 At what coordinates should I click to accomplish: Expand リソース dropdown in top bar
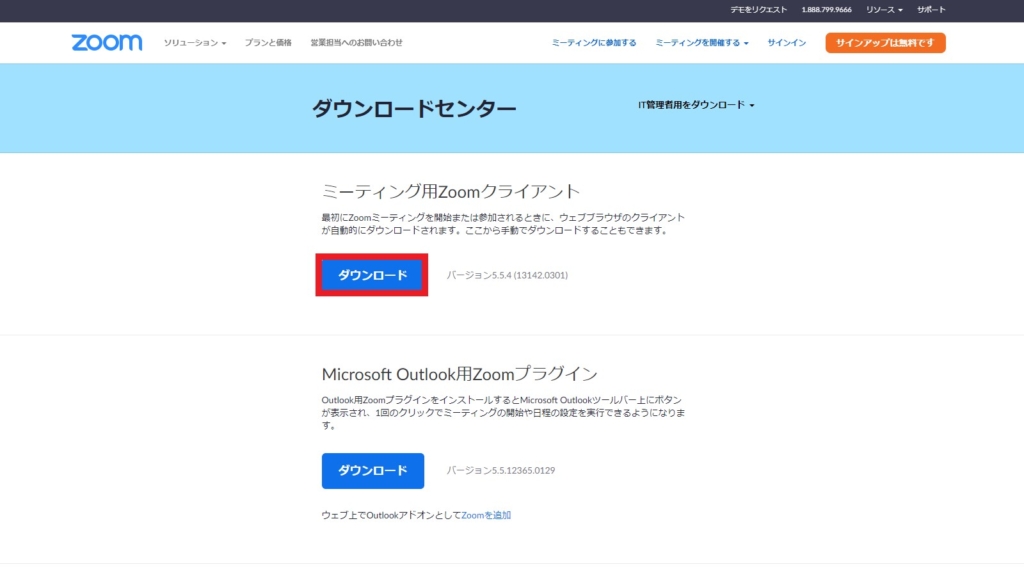[x=884, y=10]
